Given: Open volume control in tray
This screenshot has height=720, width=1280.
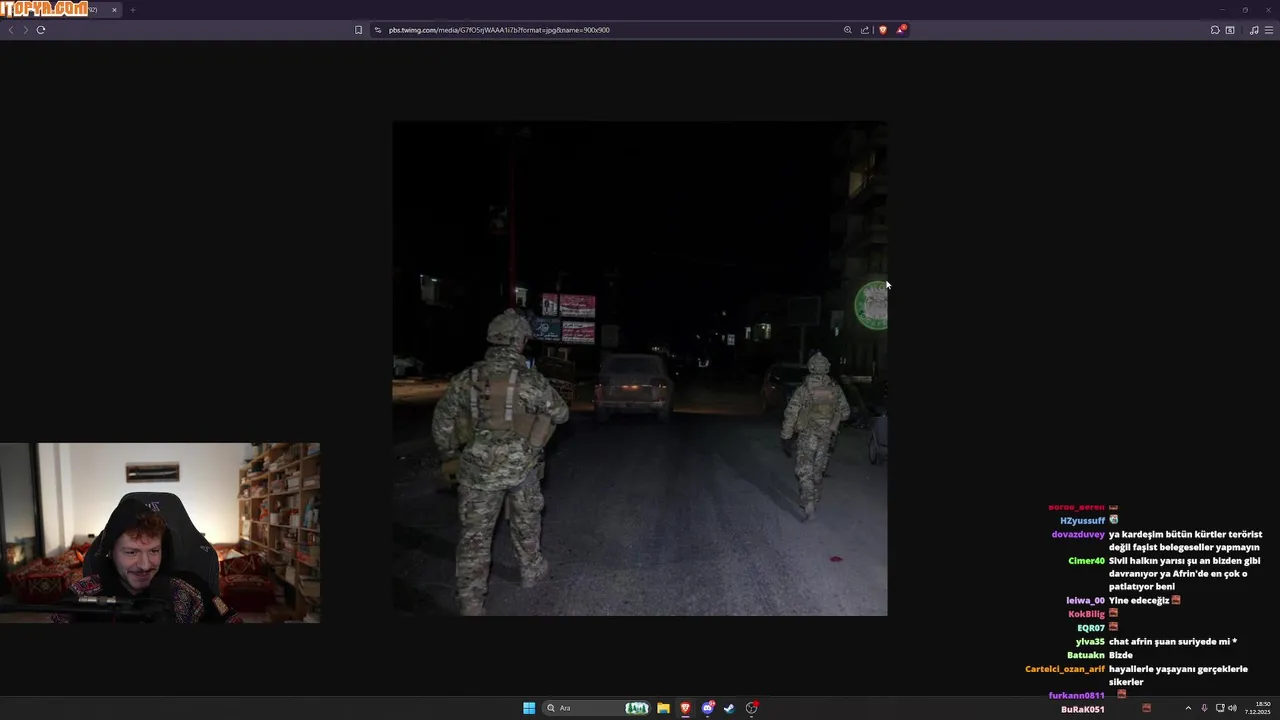Looking at the screenshot, I should click(x=1232, y=708).
